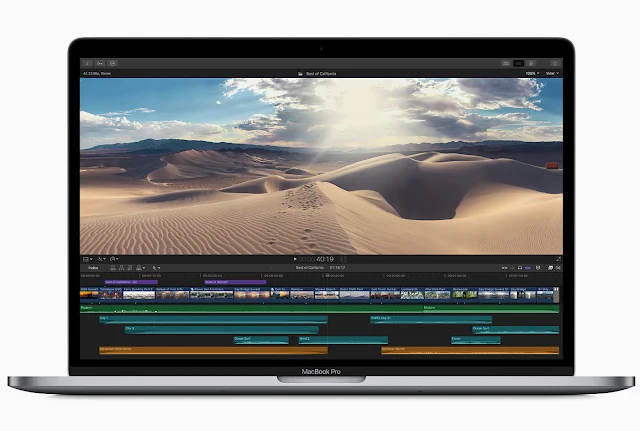Show the transitions browser

[x=558, y=268]
